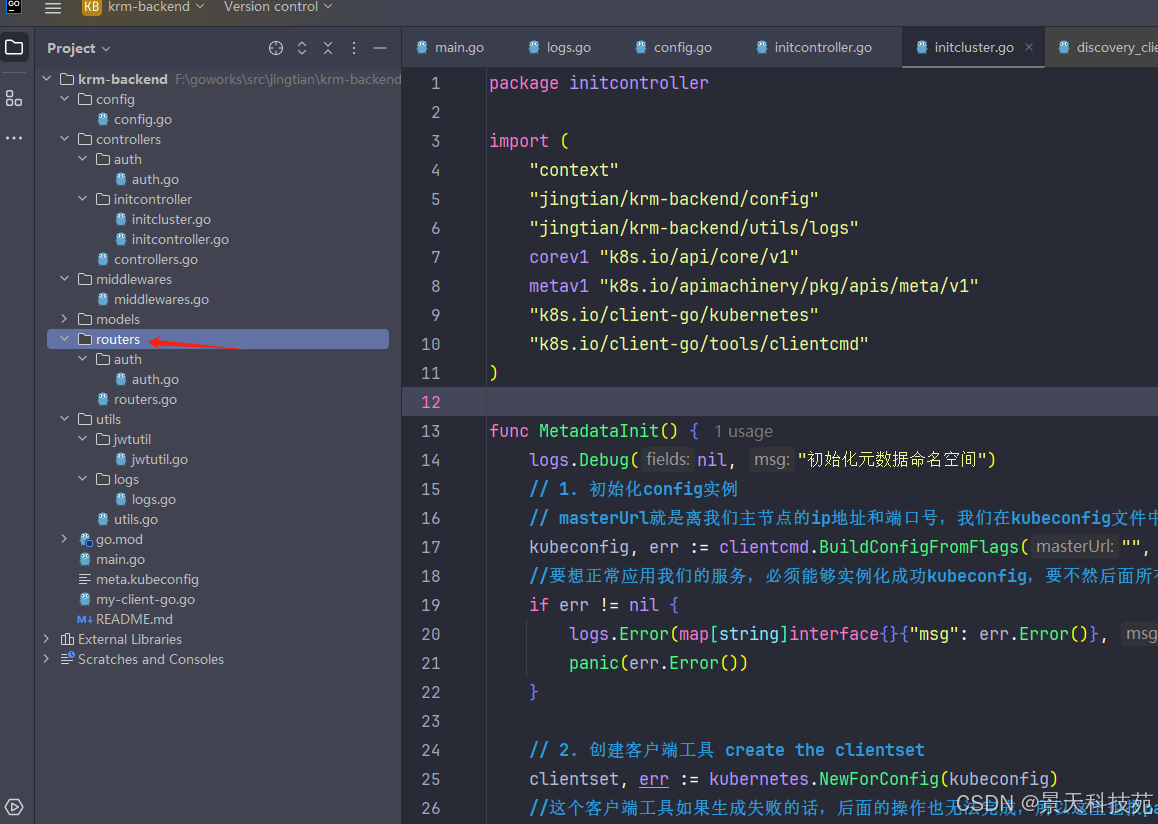
Task: Open Services tool window icon
Action: pyautogui.click(x=14, y=807)
